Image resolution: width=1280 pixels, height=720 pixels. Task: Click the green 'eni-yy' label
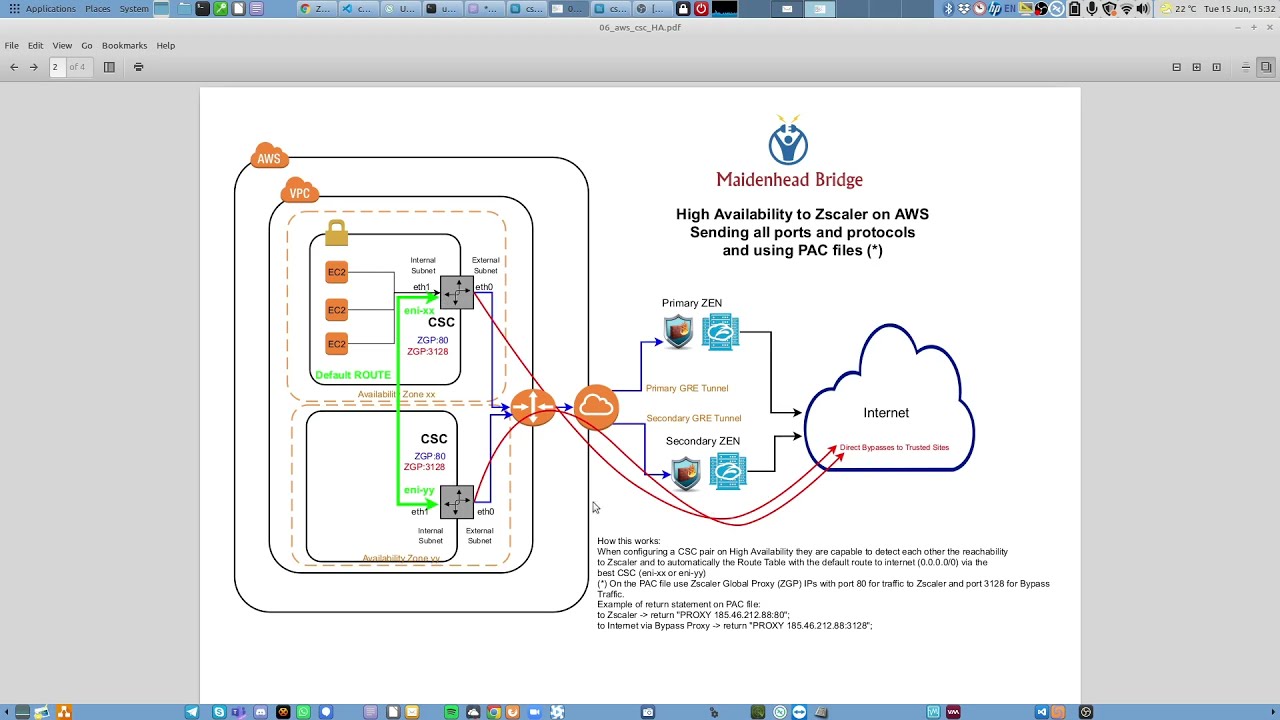[x=419, y=490]
